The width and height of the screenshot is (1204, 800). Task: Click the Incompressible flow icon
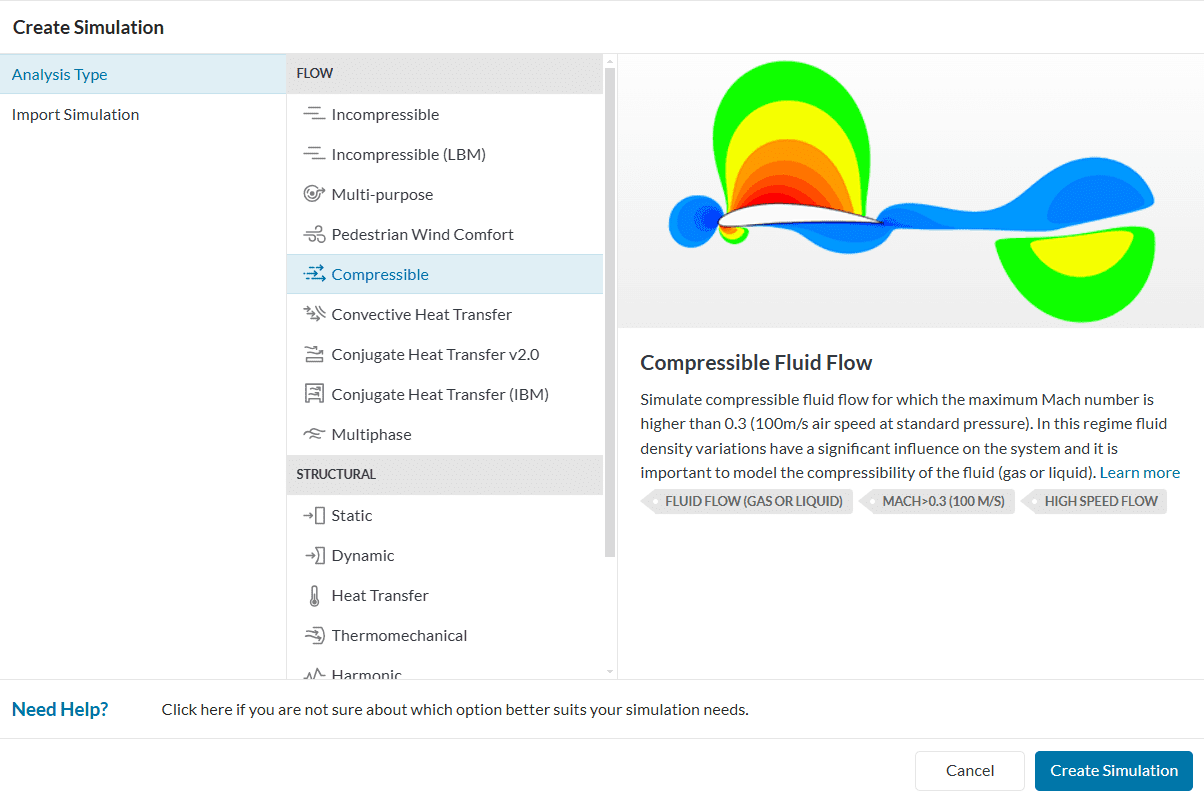314,115
